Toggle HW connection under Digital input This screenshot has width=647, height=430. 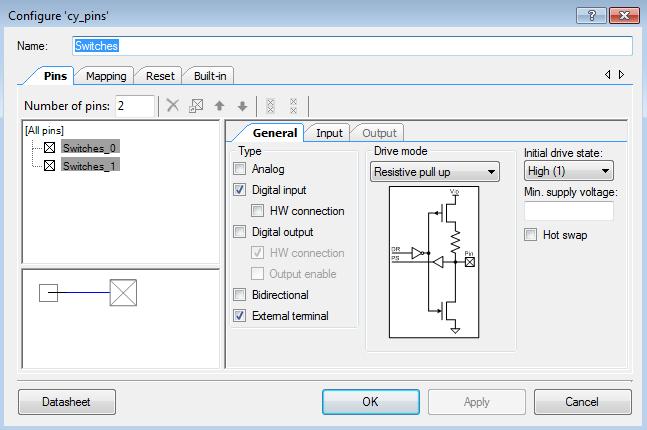[257, 210]
